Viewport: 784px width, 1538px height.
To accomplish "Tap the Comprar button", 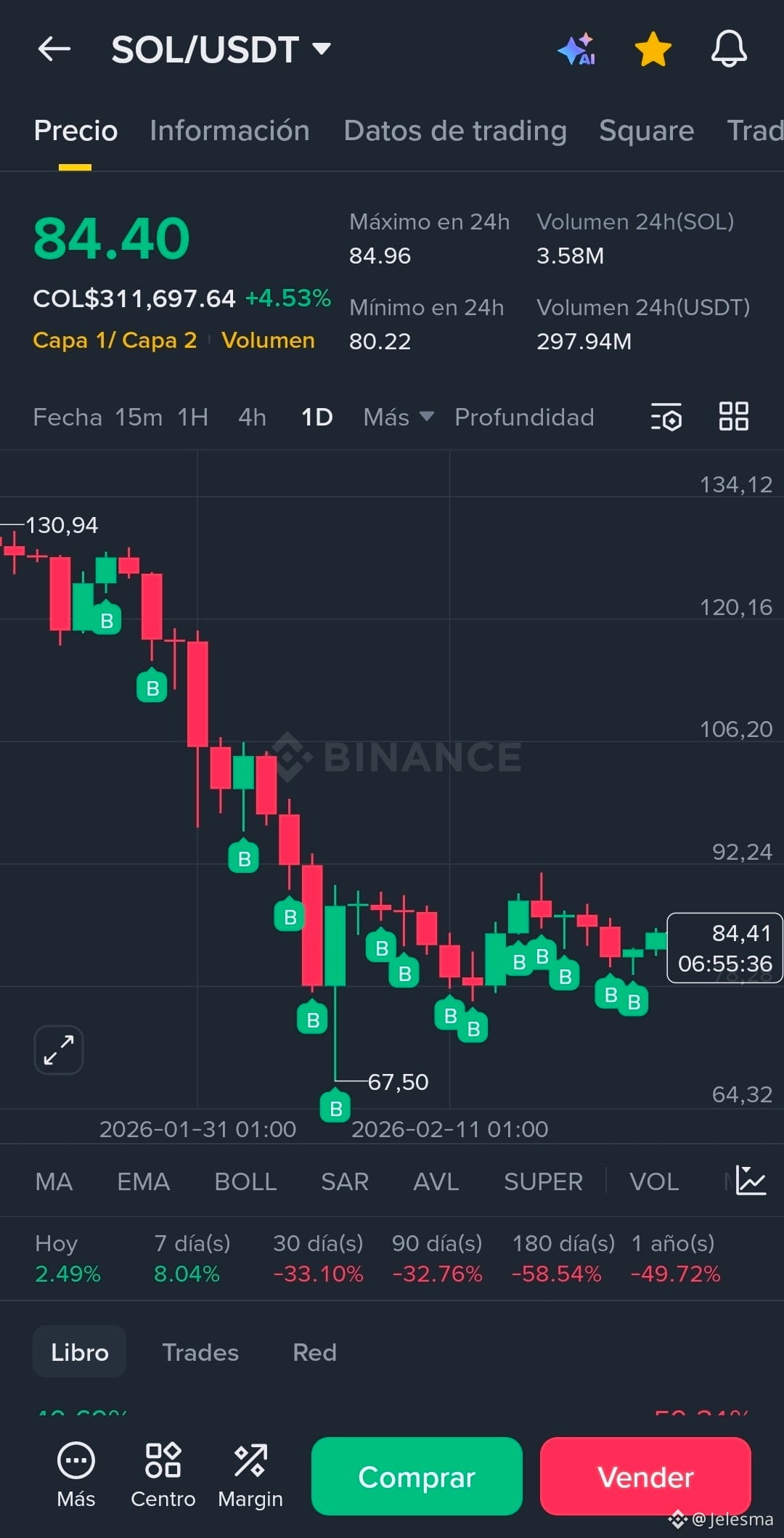I will coord(417,1476).
